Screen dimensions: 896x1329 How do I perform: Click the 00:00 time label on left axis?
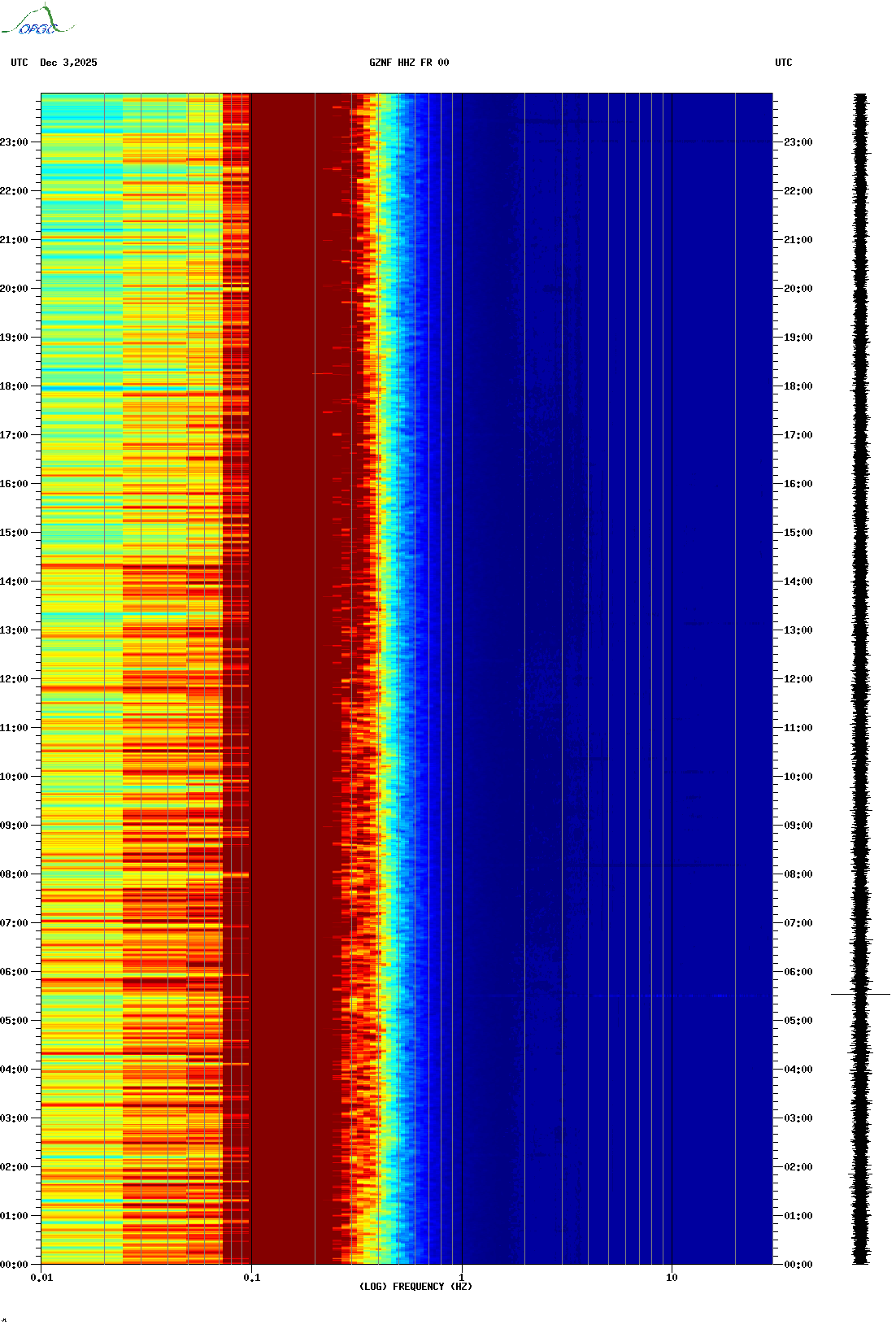[14, 1265]
